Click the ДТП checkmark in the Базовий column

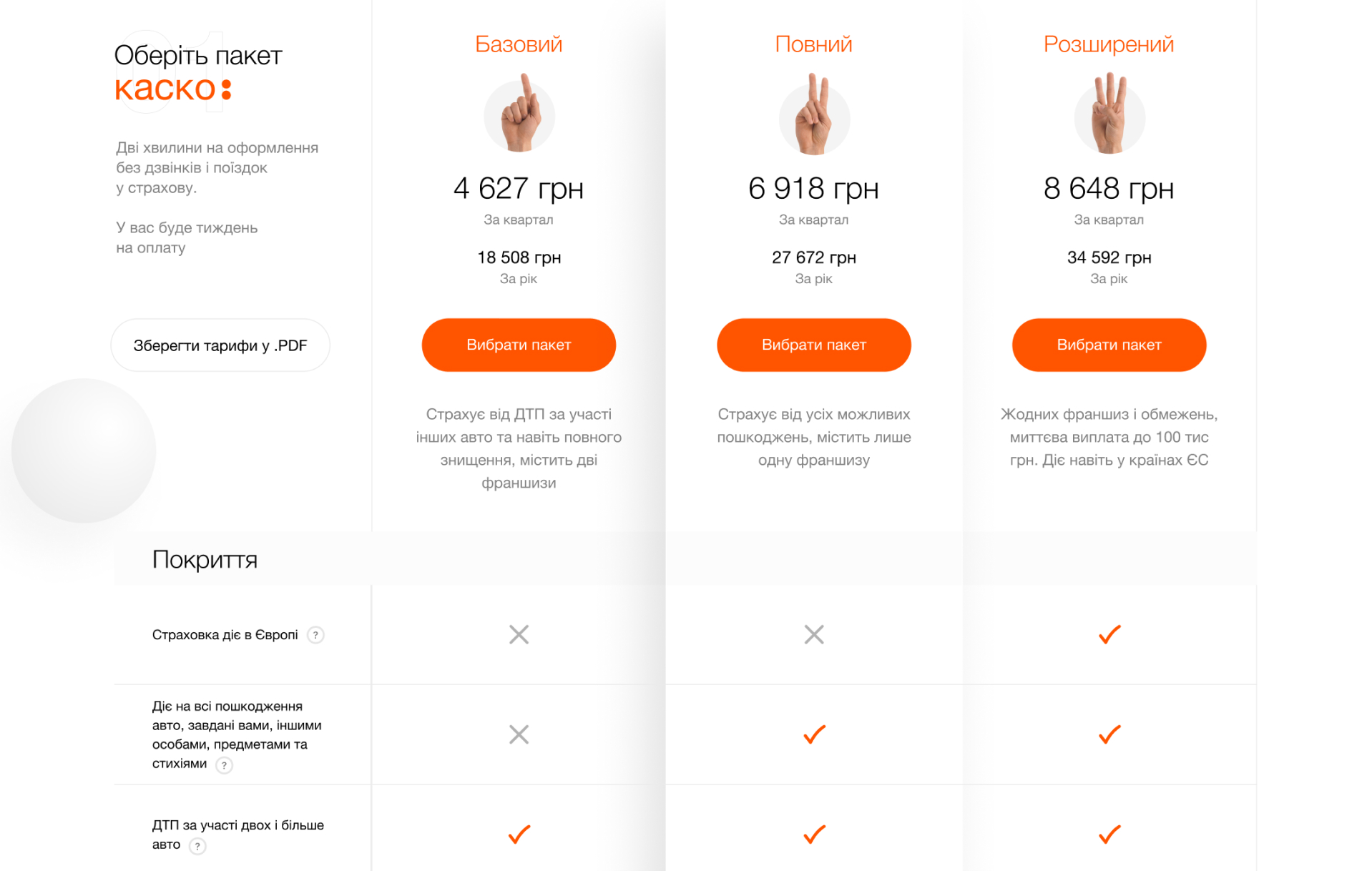(519, 835)
